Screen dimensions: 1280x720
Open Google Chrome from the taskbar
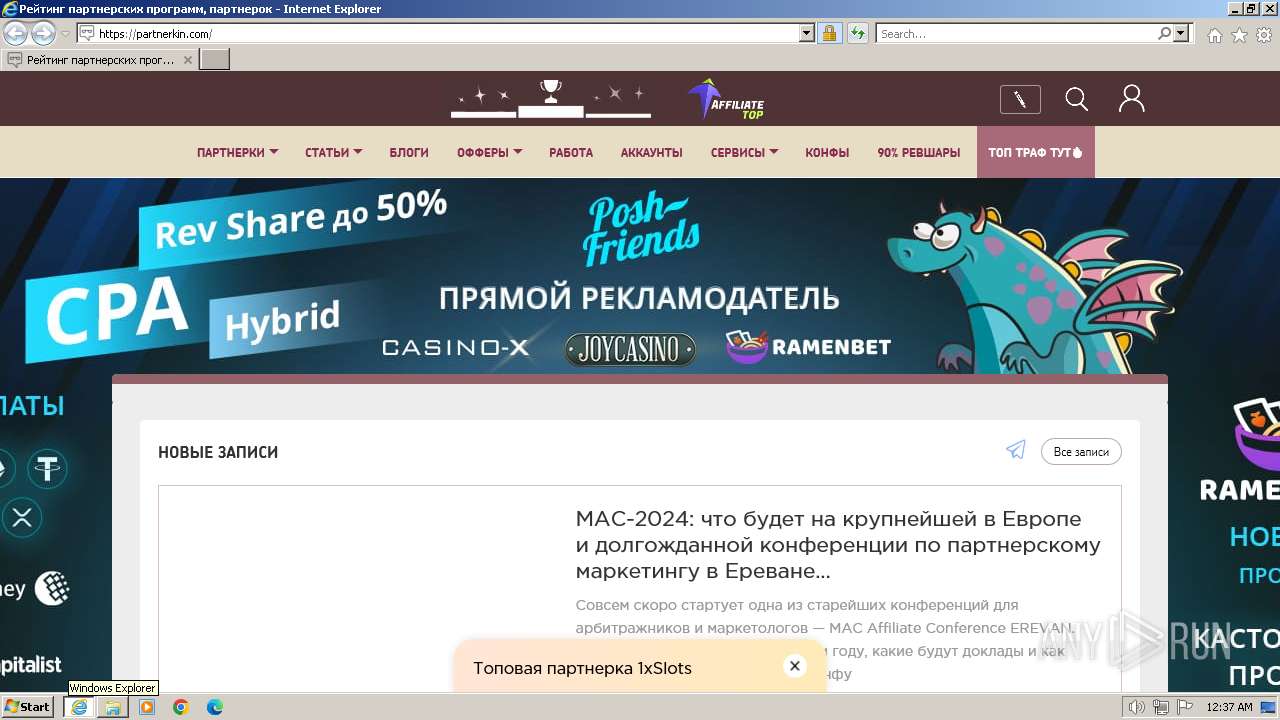pos(181,706)
